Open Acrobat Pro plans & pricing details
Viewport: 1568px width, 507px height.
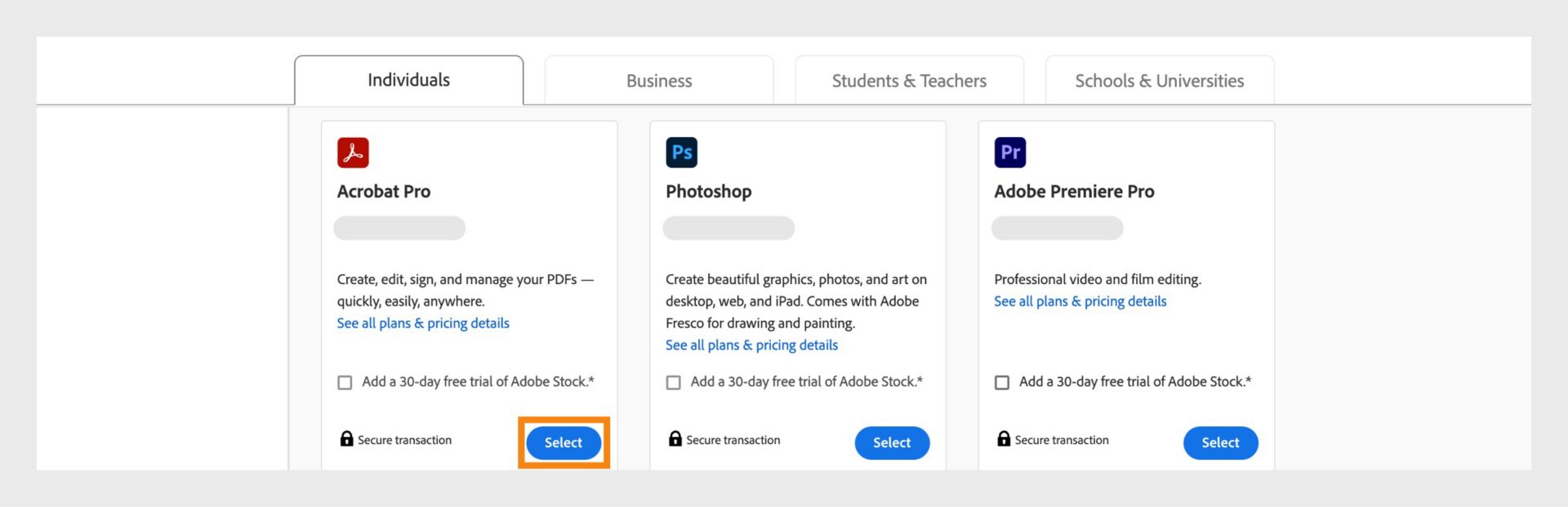click(x=423, y=323)
